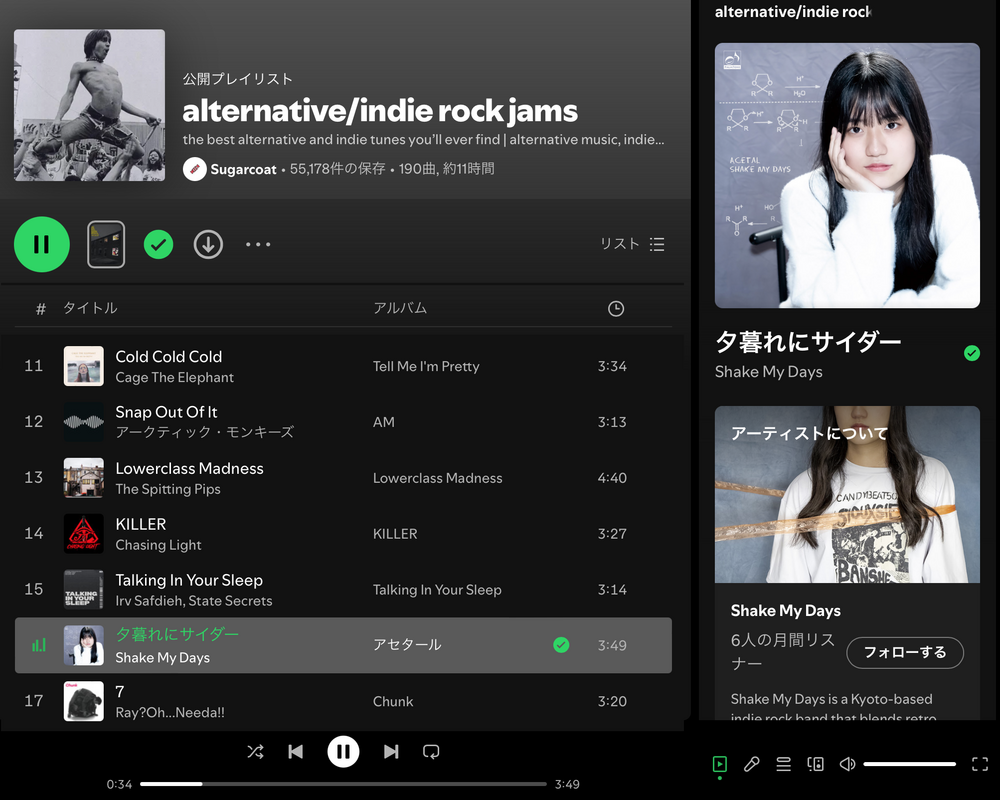Click the 3:49 total time label in the playback bar

(567, 784)
